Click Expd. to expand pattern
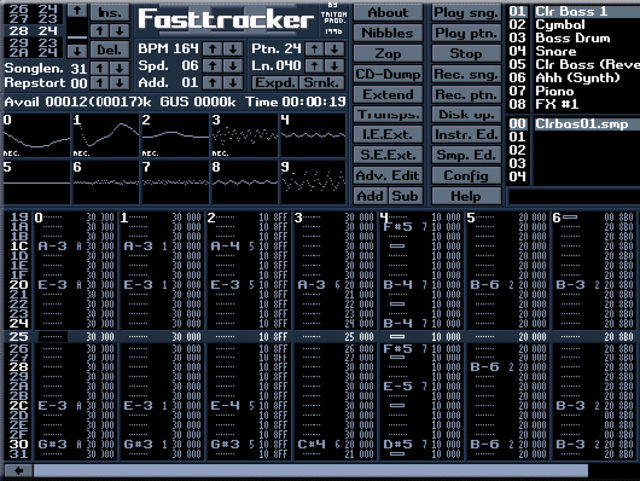Image resolution: width=640 pixels, height=481 pixels. tap(275, 83)
